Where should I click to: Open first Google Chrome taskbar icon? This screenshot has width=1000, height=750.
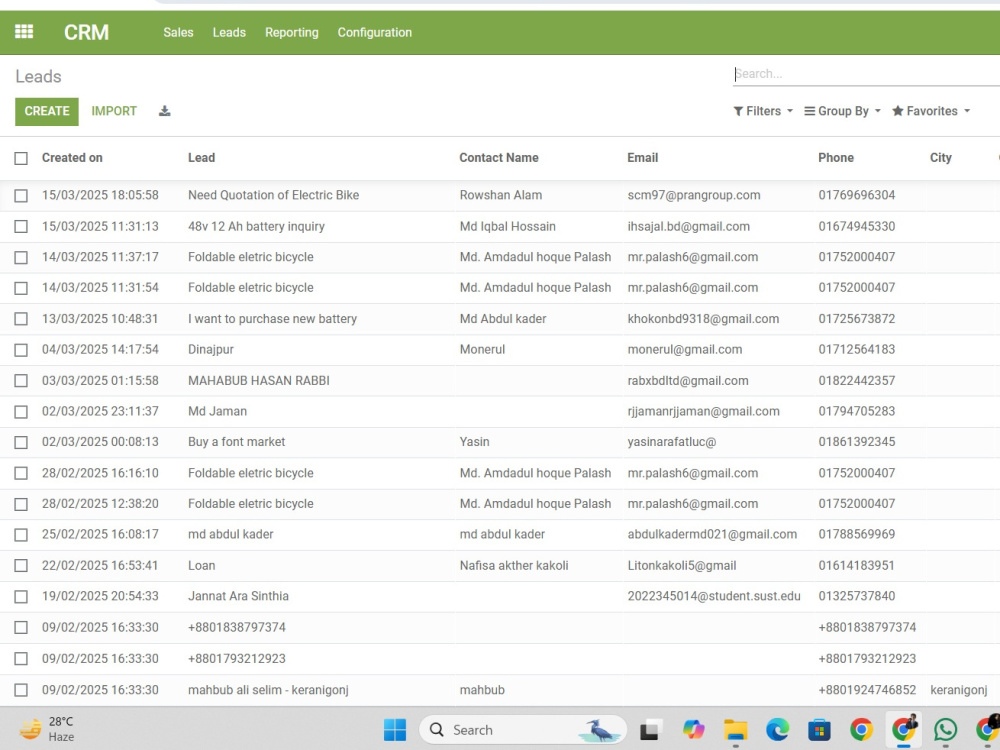click(x=861, y=730)
